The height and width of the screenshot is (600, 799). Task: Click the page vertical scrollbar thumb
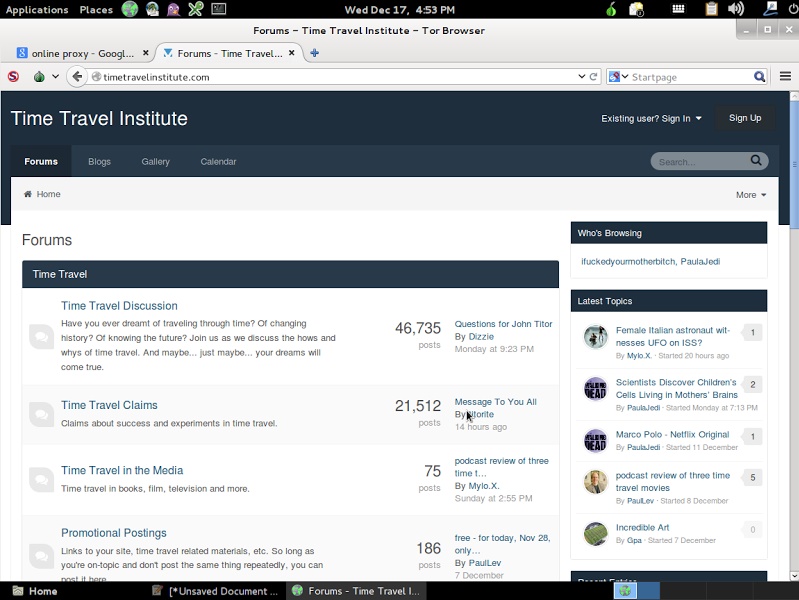click(794, 163)
